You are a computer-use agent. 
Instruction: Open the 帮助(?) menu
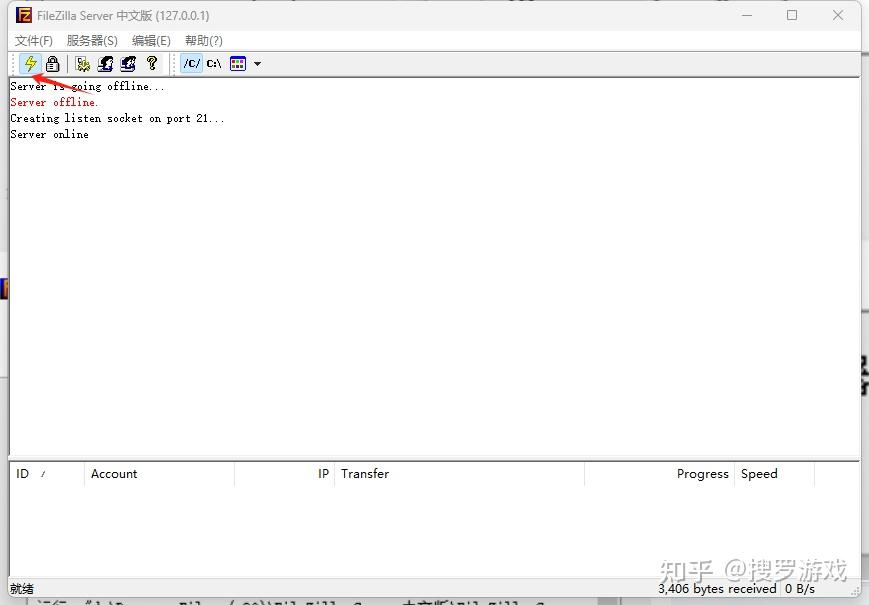tap(203, 40)
